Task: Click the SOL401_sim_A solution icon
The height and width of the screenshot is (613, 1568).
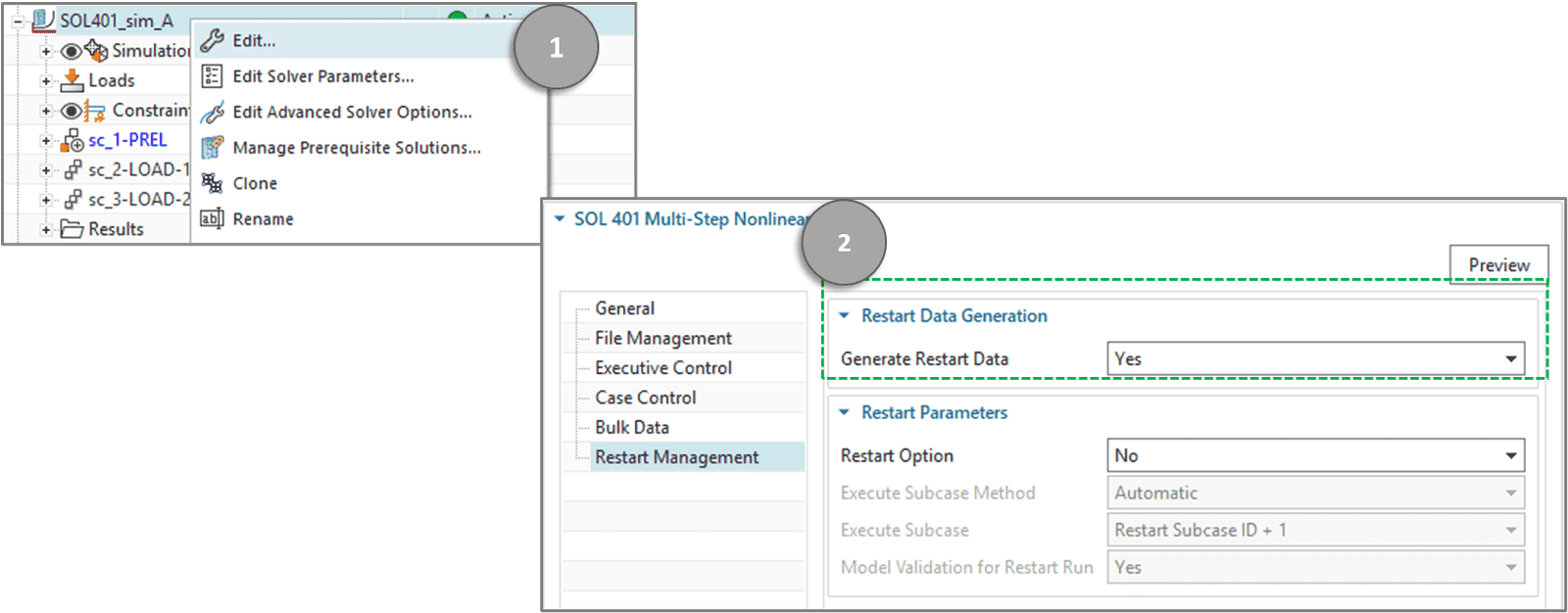Action: 43,20
